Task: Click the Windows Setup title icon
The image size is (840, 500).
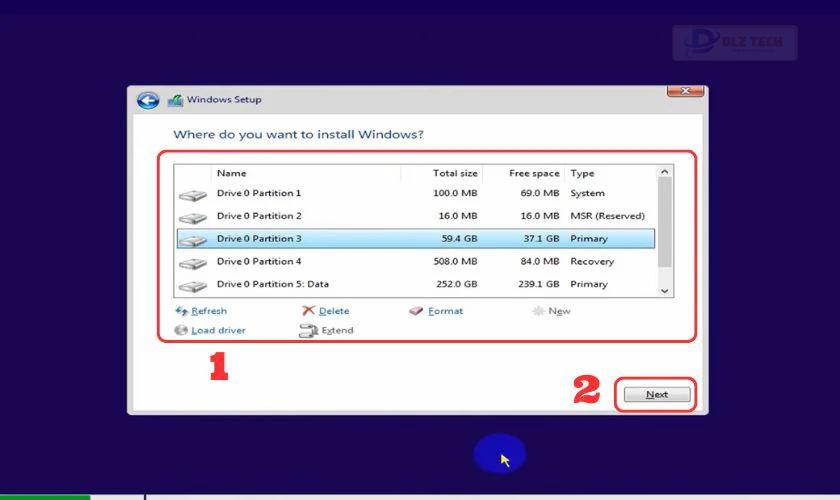Action: pos(175,100)
